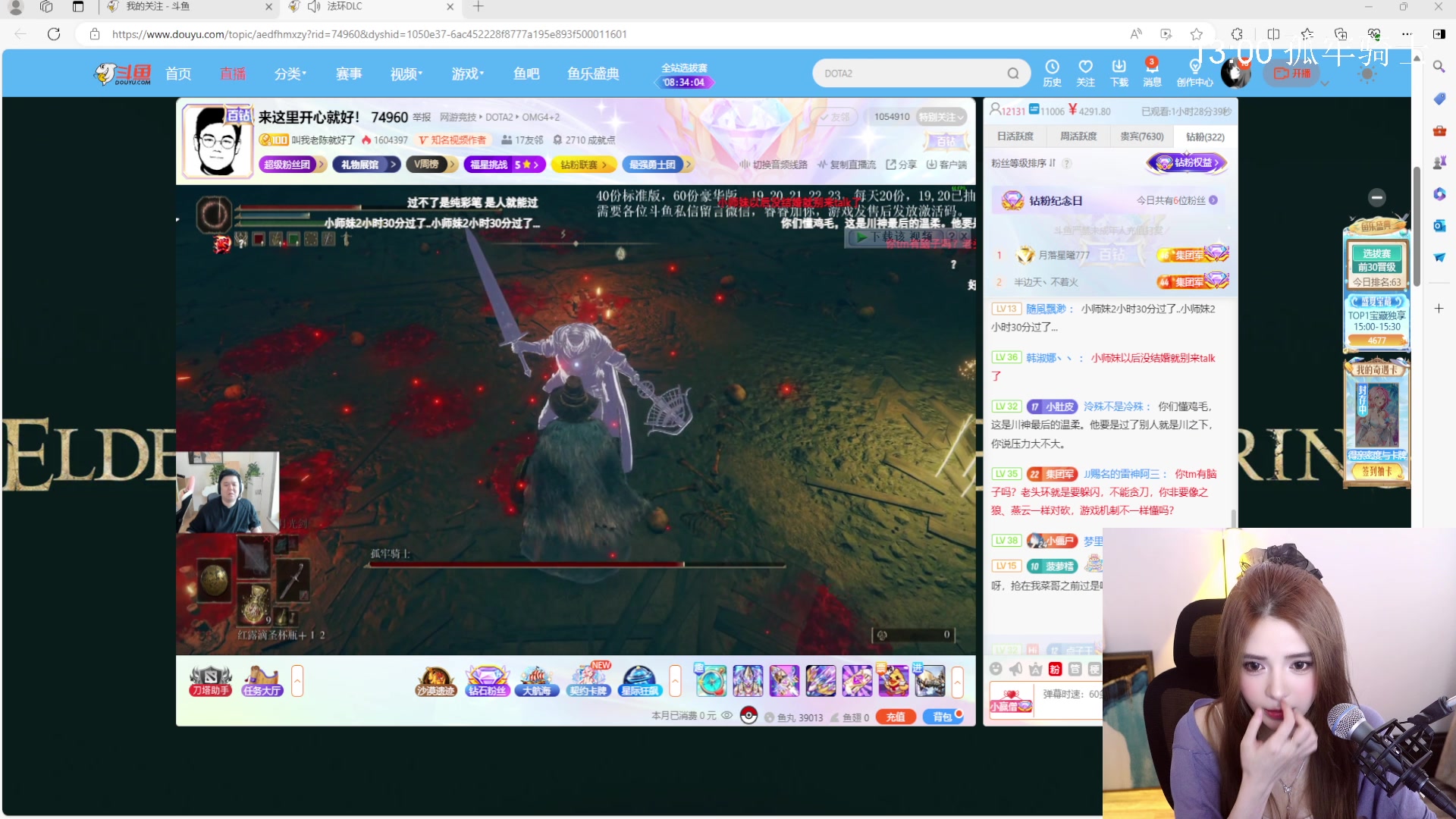Image resolution: width=1456 pixels, height=819 pixels.
Task: Click the megaphone icon in chat toolbar
Action: (1015, 669)
